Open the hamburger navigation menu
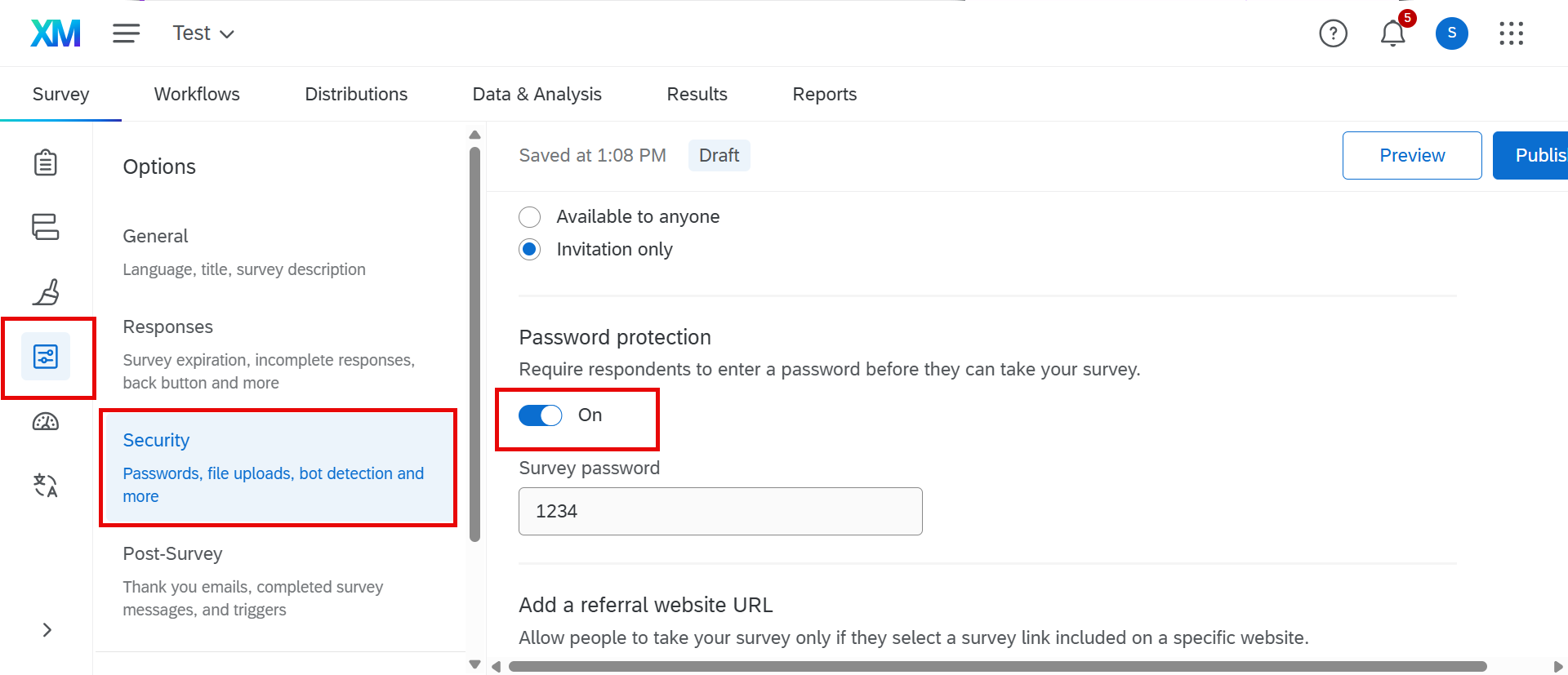Image resolution: width=1568 pixels, height=675 pixels. [x=126, y=33]
